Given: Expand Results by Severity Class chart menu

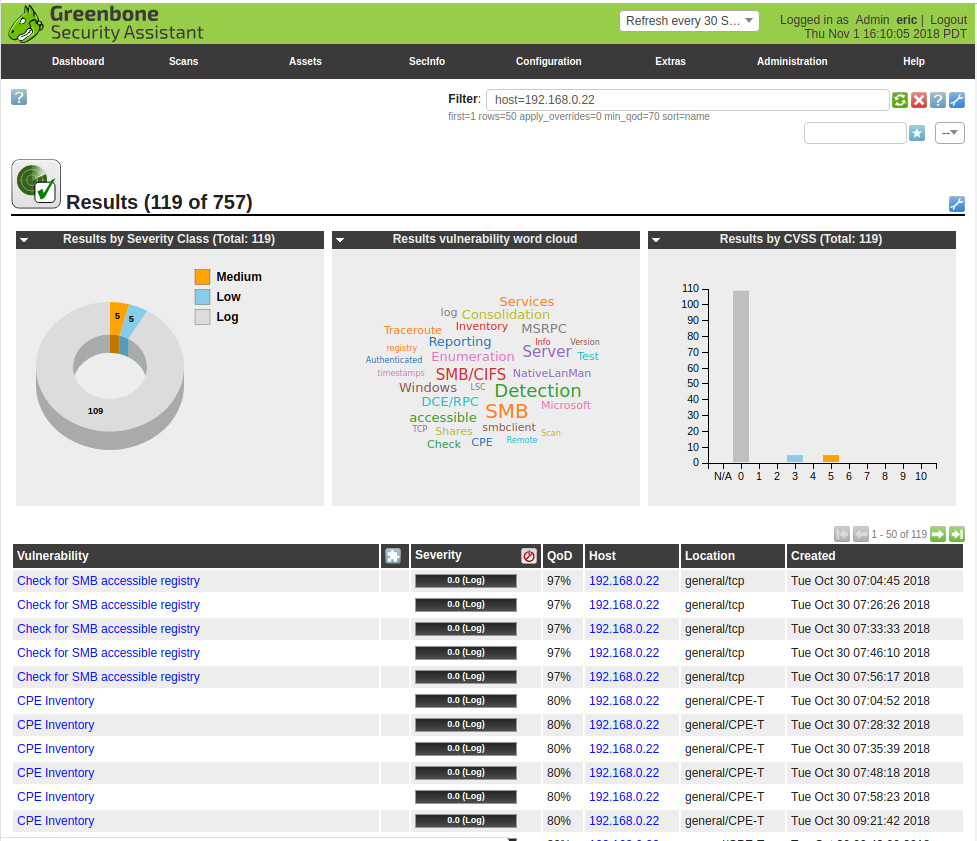Looking at the screenshot, I should pos(24,240).
